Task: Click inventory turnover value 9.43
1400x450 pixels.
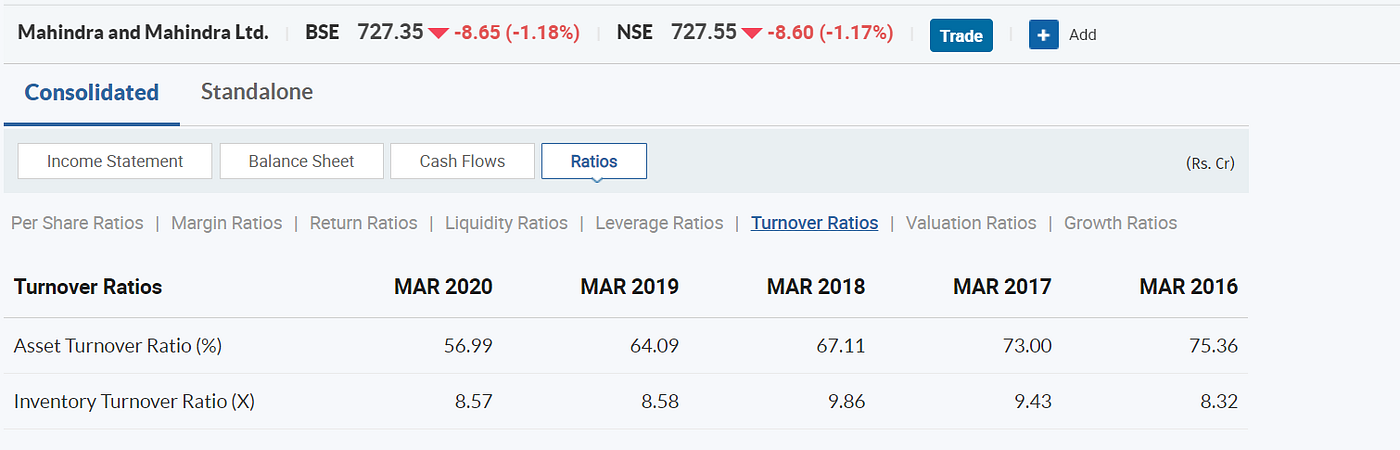Action: point(1033,402)
